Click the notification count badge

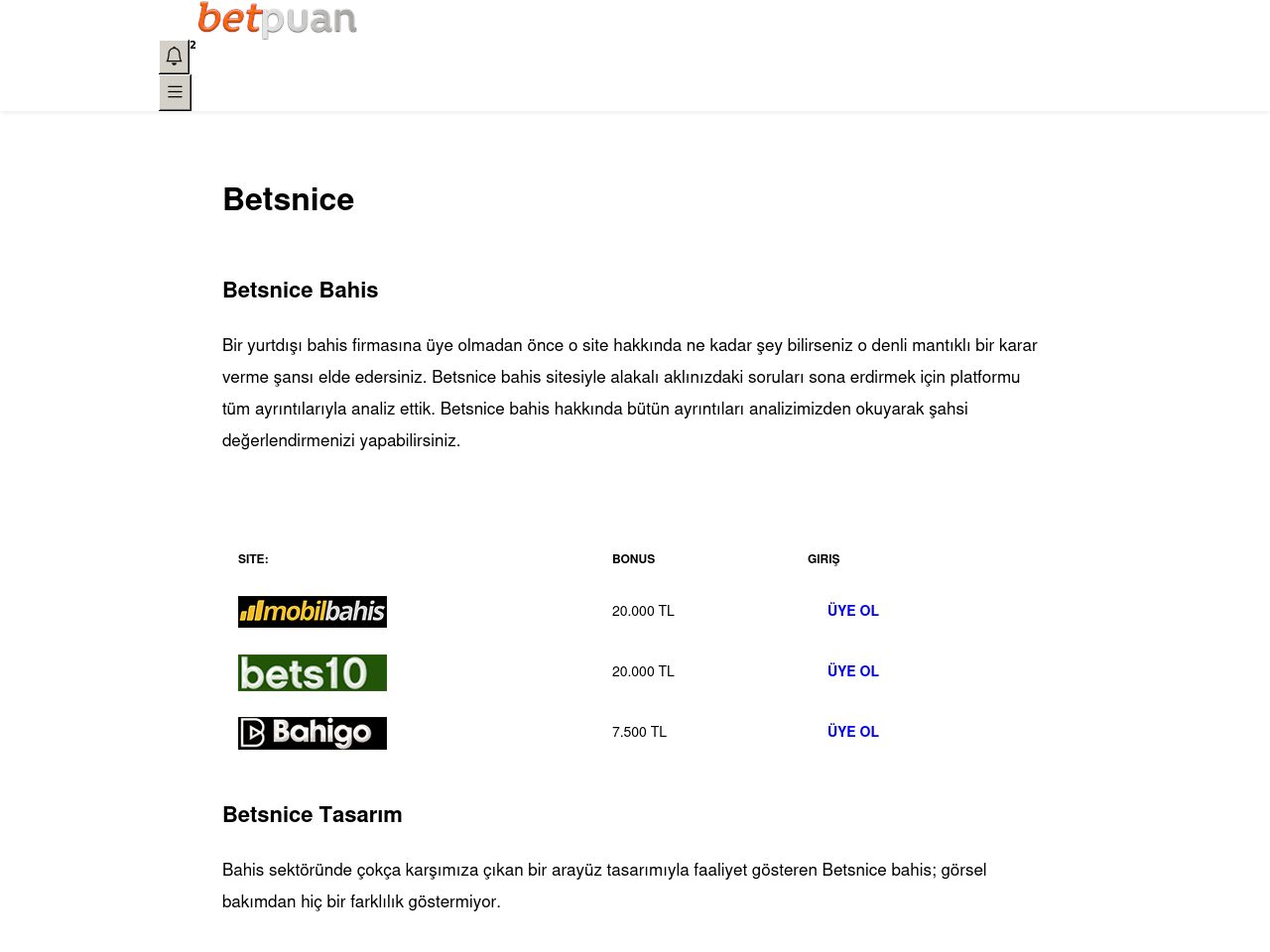tap(192, 46)
